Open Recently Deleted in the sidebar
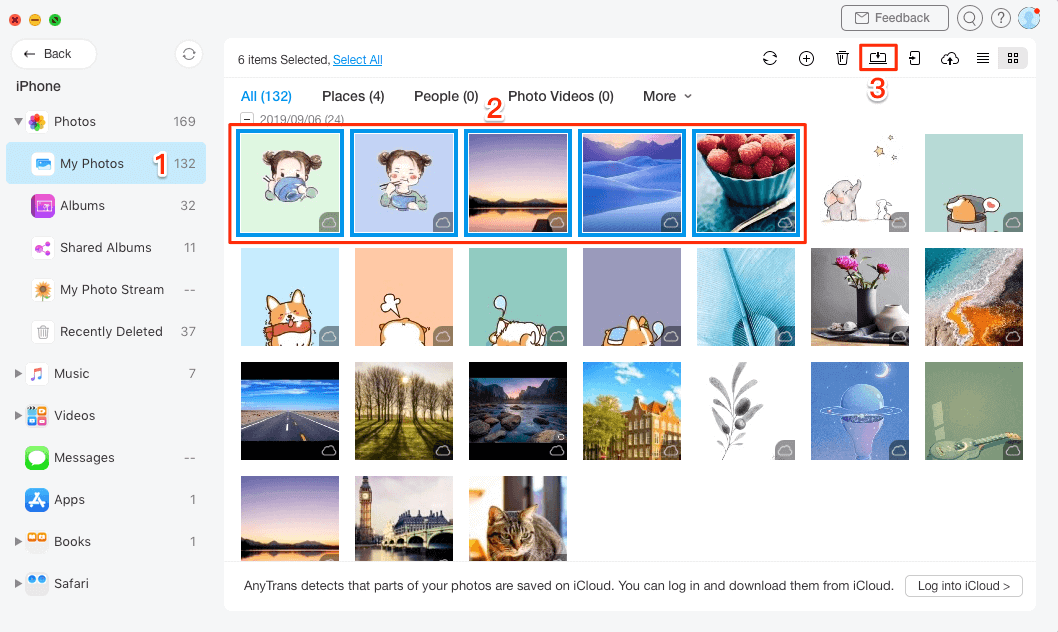This screenshot has height=632, width=1058. click(x=110, y=332)
